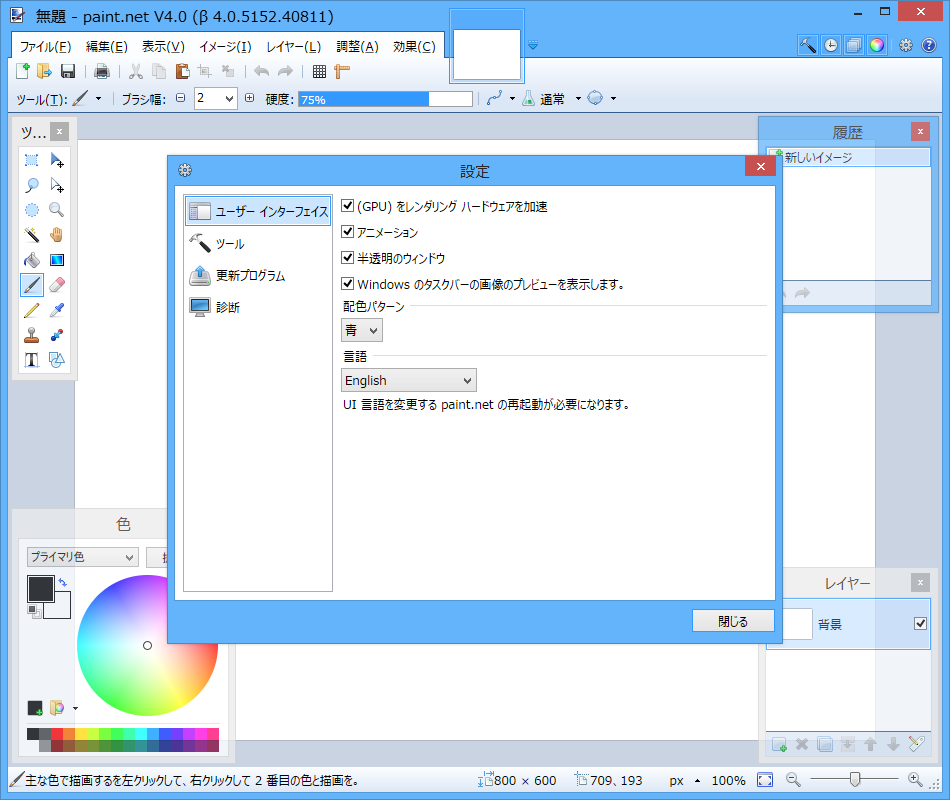Screen dimensions: 950x800
Task: Select the Clone Stamp tool
Action: pyautogui.click(x=31, y=334)
